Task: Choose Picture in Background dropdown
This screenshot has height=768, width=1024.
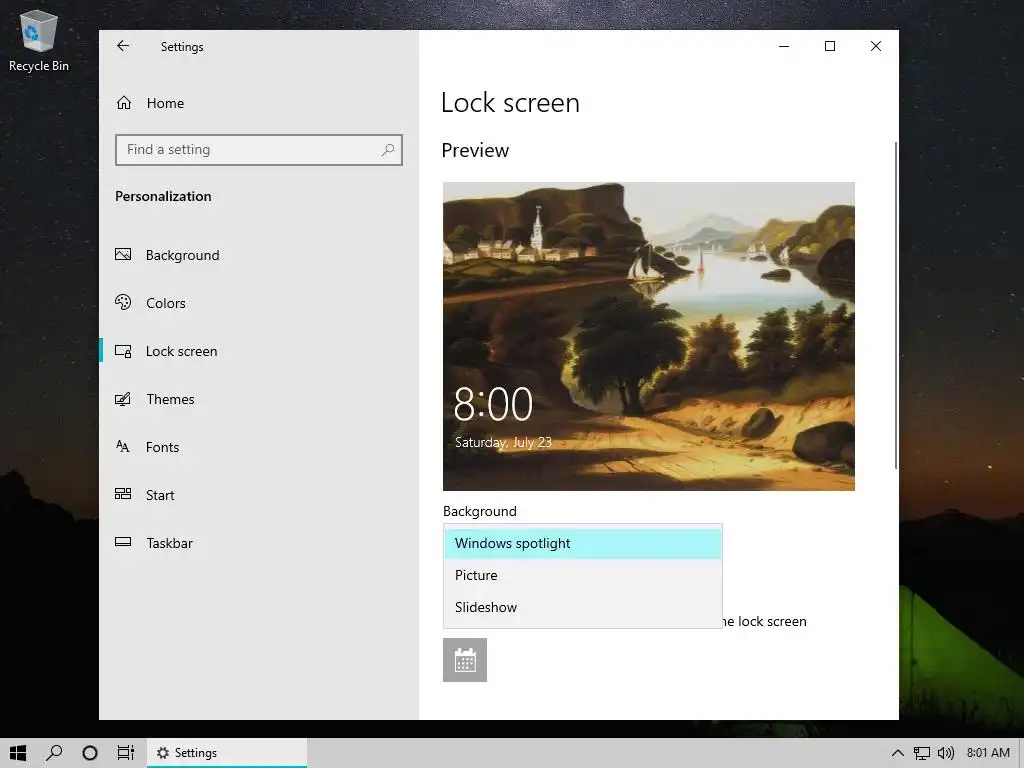Action: (583, 575)
